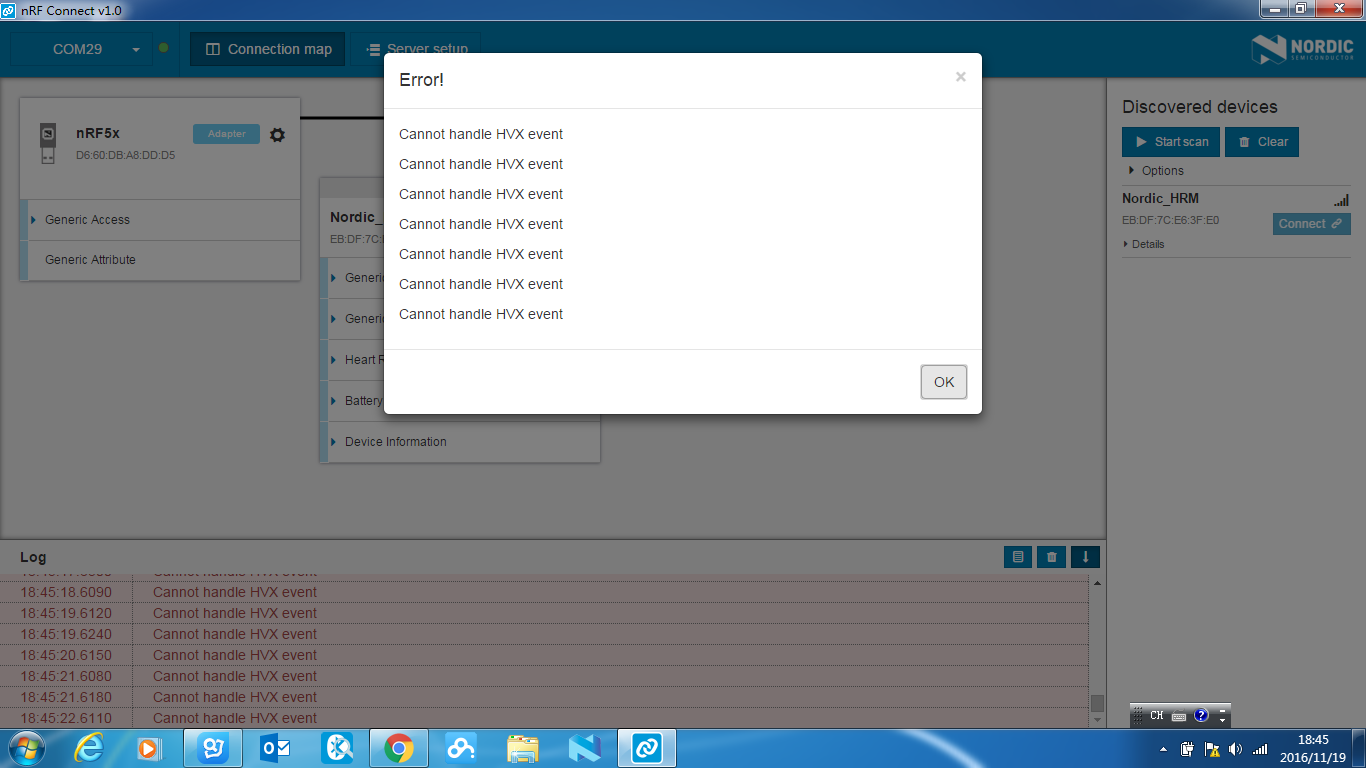
Task: Click the nRF5x USB dongle icon
Action: pos(47,144)
